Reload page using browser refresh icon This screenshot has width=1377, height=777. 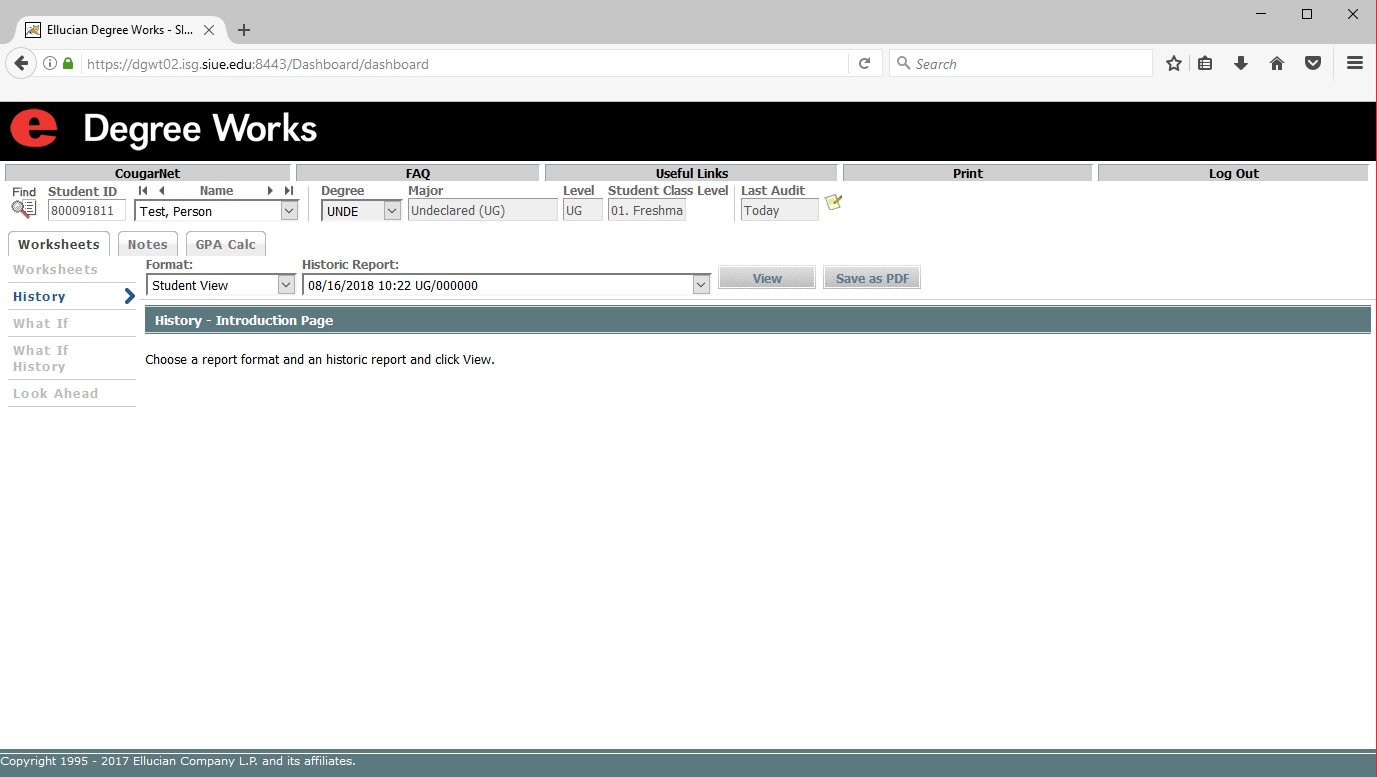click(x=864, y=64)
